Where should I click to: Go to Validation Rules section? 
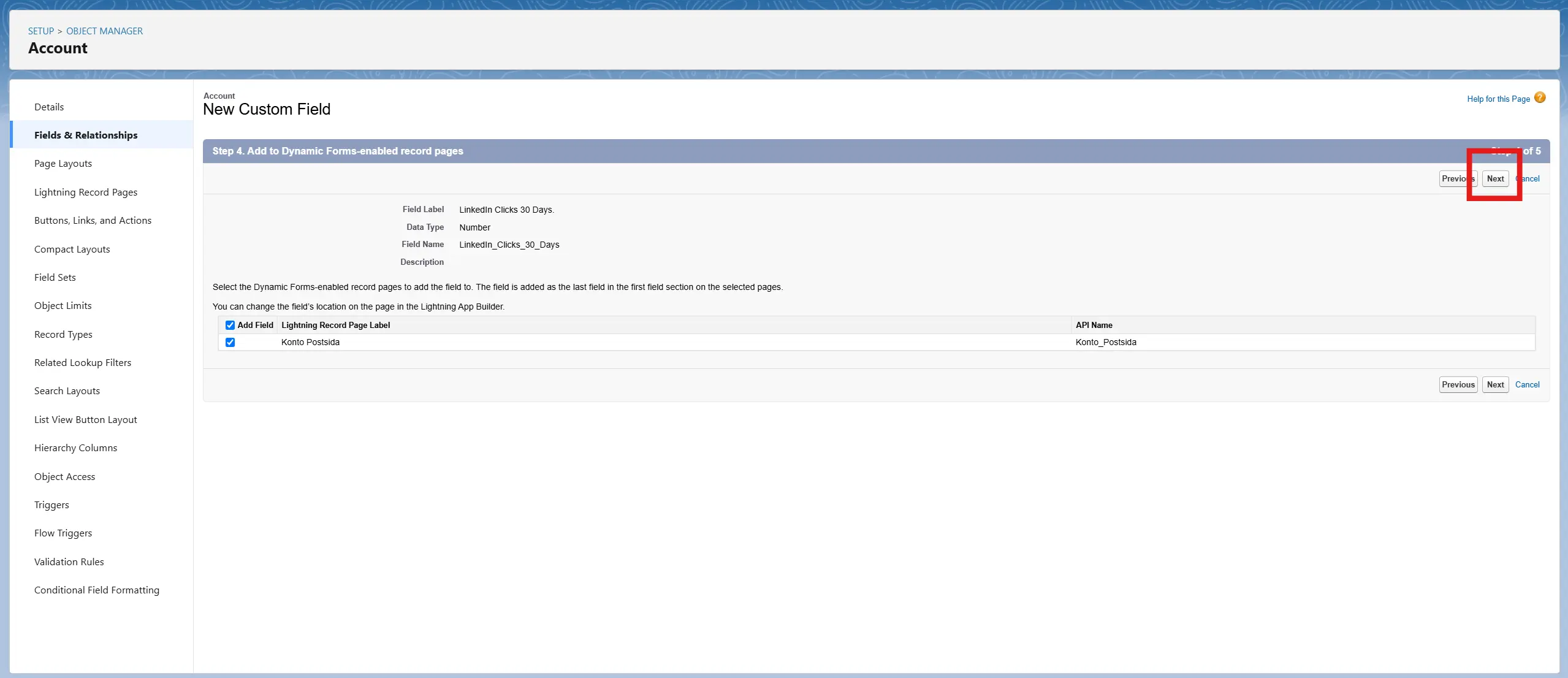(x=69, y=562)
